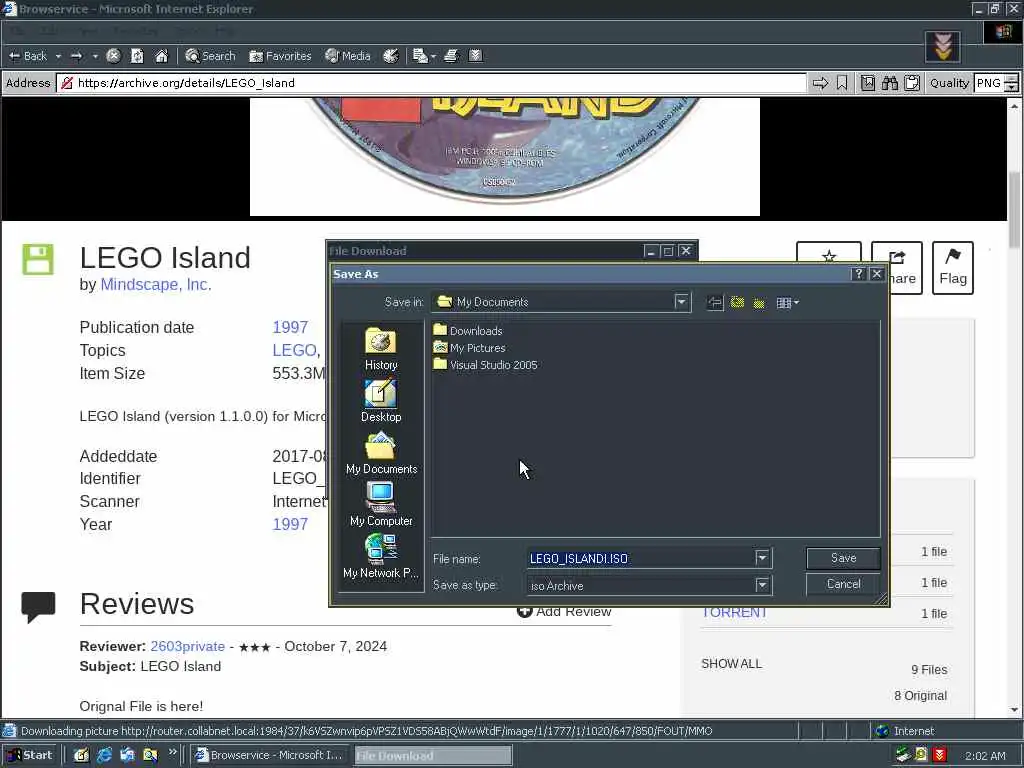This screenshot has width=1024, height=768.
Task: Go to the Home page icon
Action: pos(161,56)
